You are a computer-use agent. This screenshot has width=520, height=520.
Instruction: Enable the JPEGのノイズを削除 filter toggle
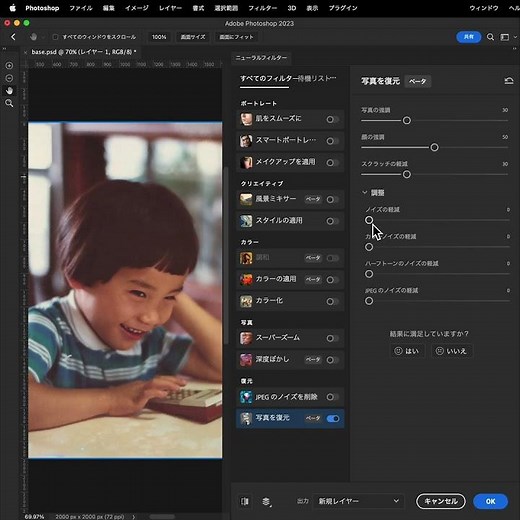(333, 397)
